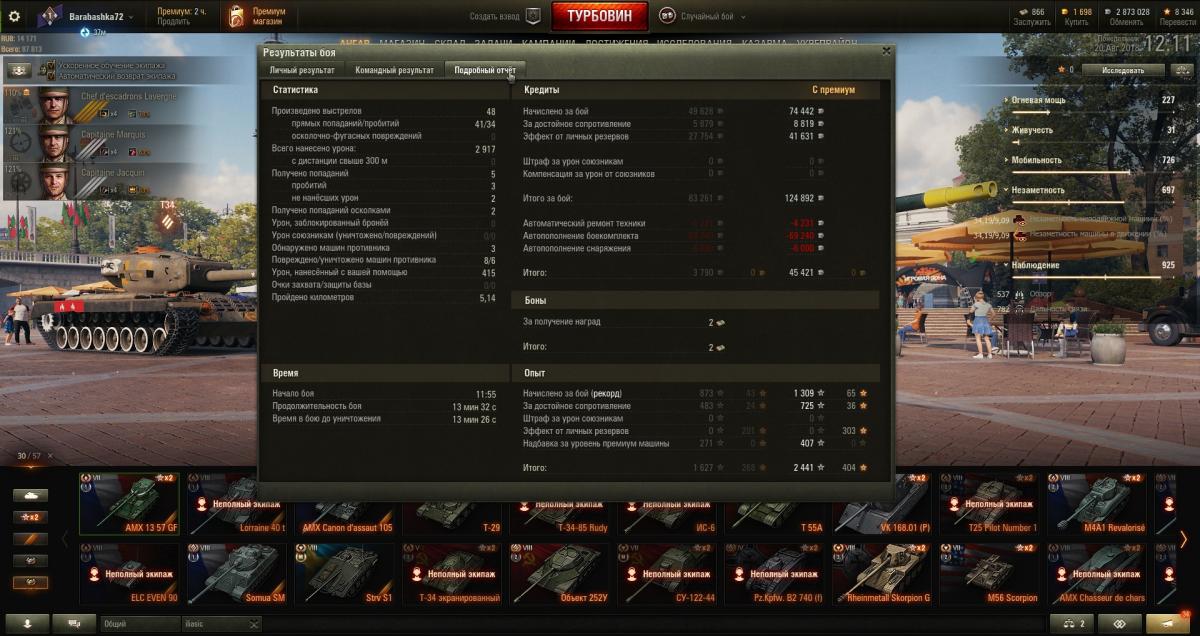
Task: Open referral notifications orange icon
Action: pyautogui.click(x=1169, y=623)
